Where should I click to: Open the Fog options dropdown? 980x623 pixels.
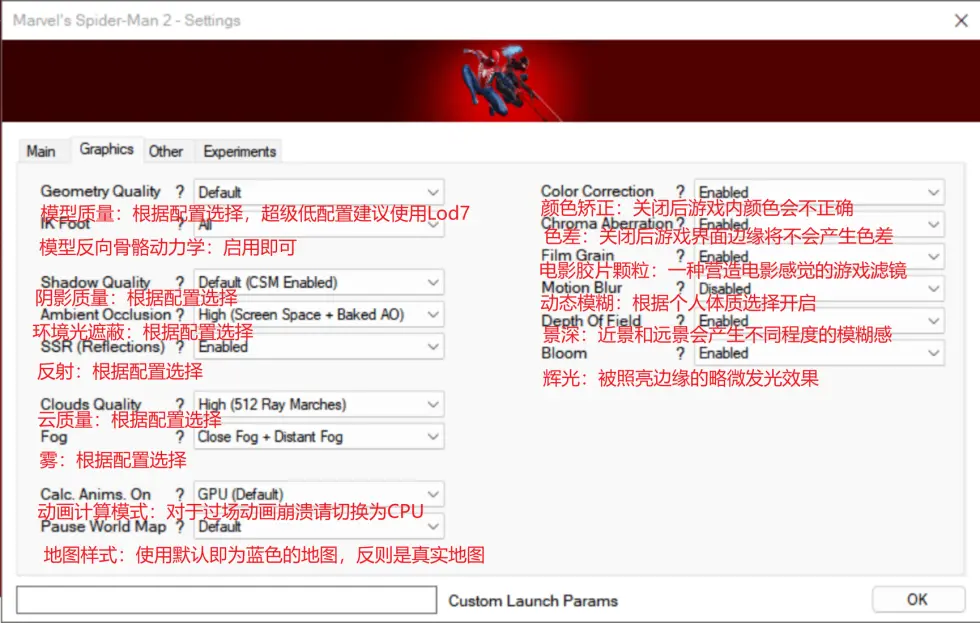tap(318, 437)
